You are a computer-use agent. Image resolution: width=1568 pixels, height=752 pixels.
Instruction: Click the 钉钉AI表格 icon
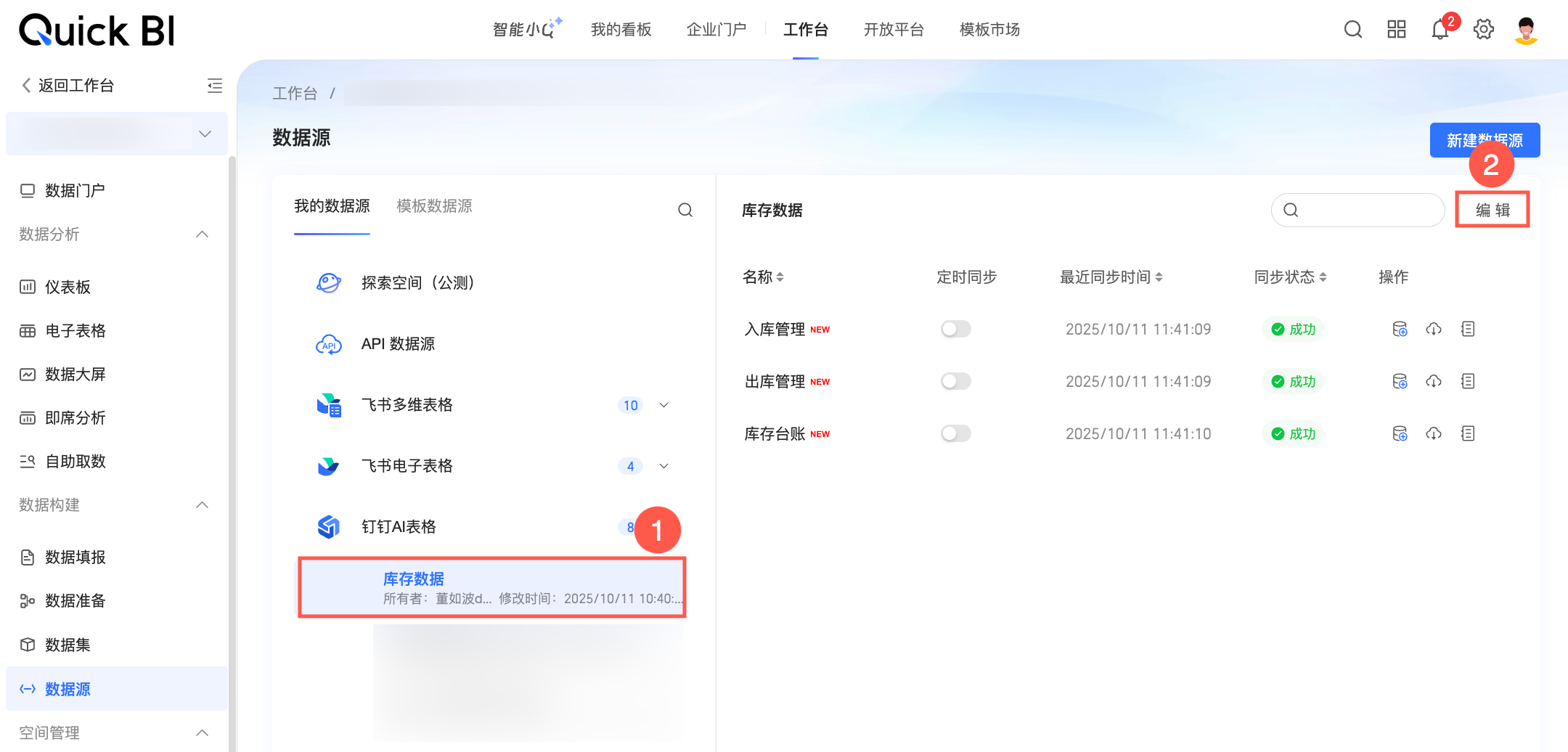pyautogui.click(x=329, y=527)
